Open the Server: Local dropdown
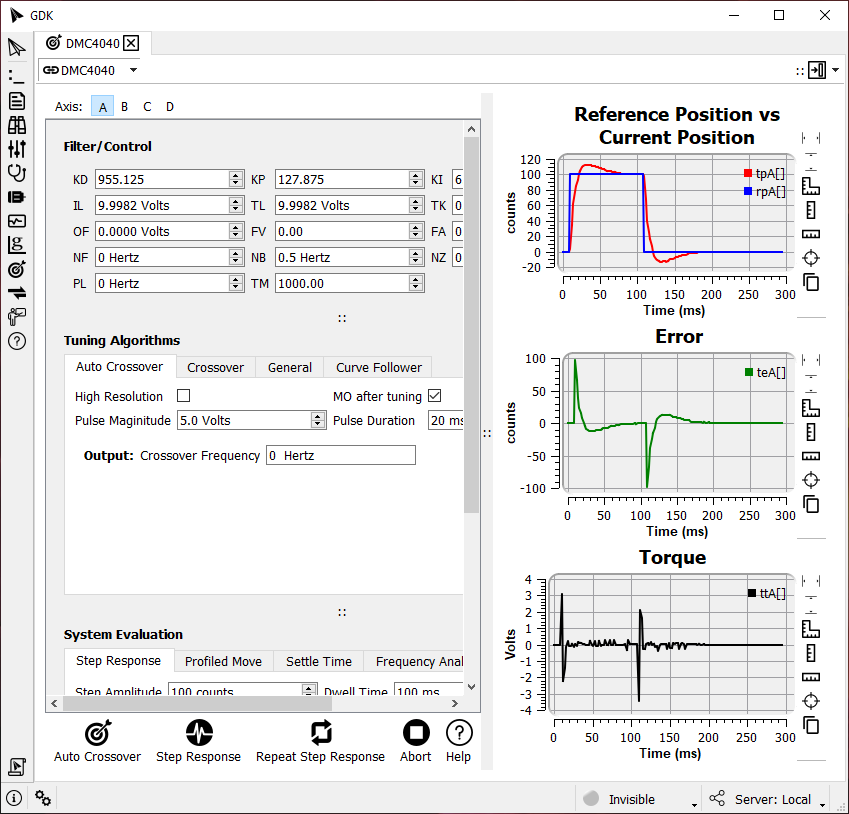 coord(822,801)
